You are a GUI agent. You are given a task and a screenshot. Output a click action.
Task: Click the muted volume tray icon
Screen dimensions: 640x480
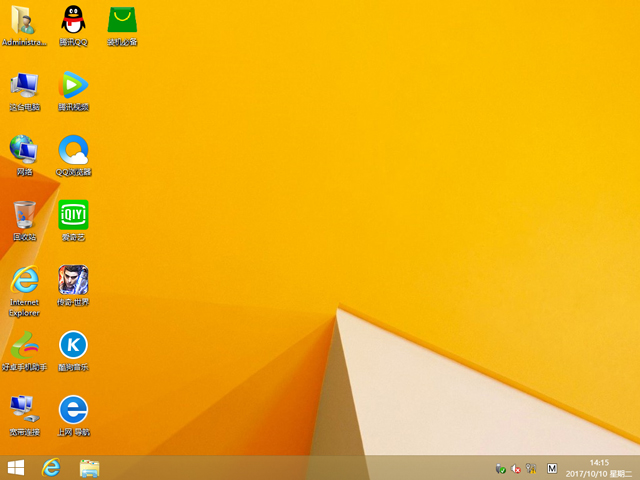517,468
